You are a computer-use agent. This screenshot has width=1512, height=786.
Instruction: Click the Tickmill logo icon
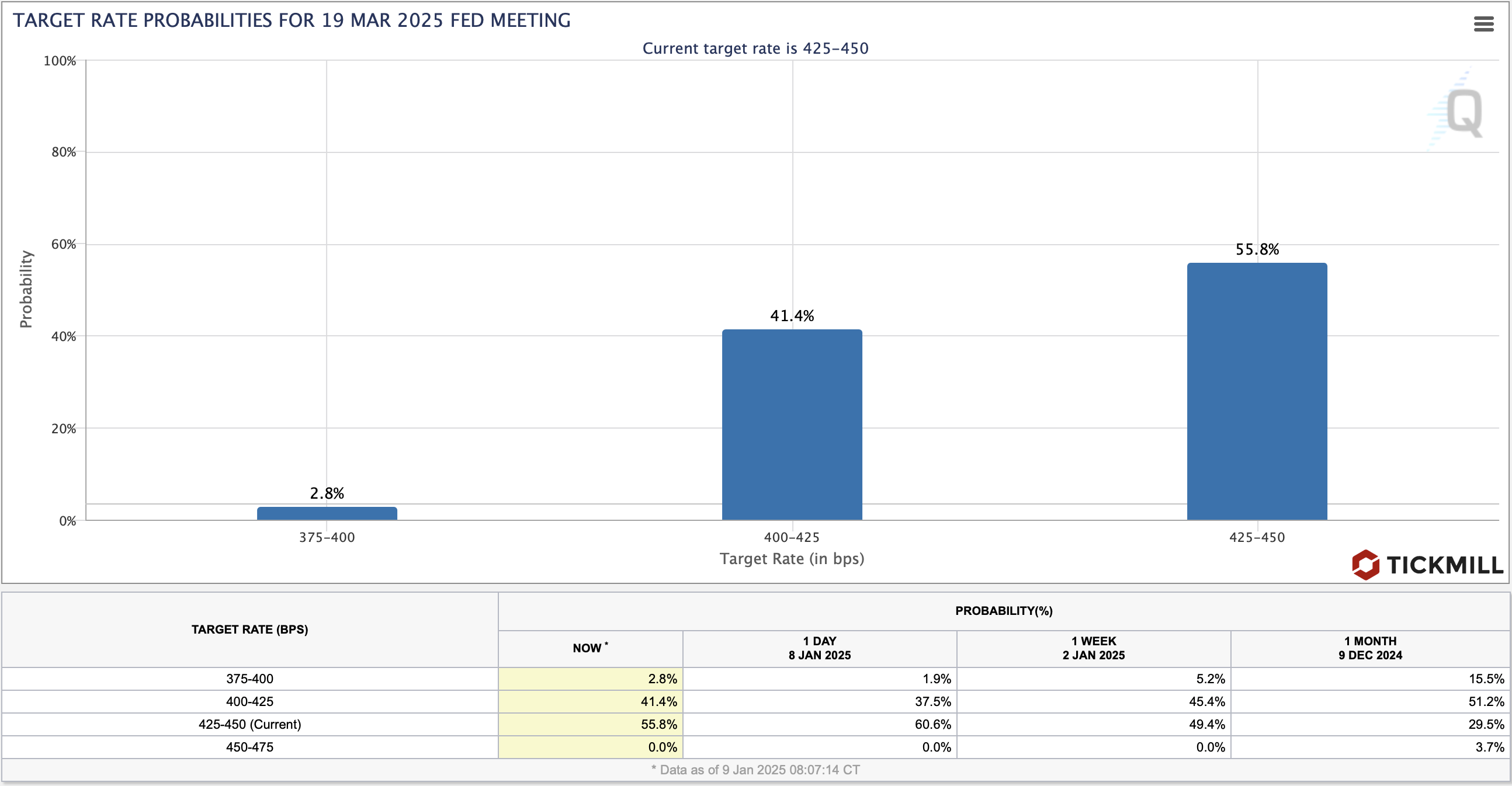(1365, 565)
